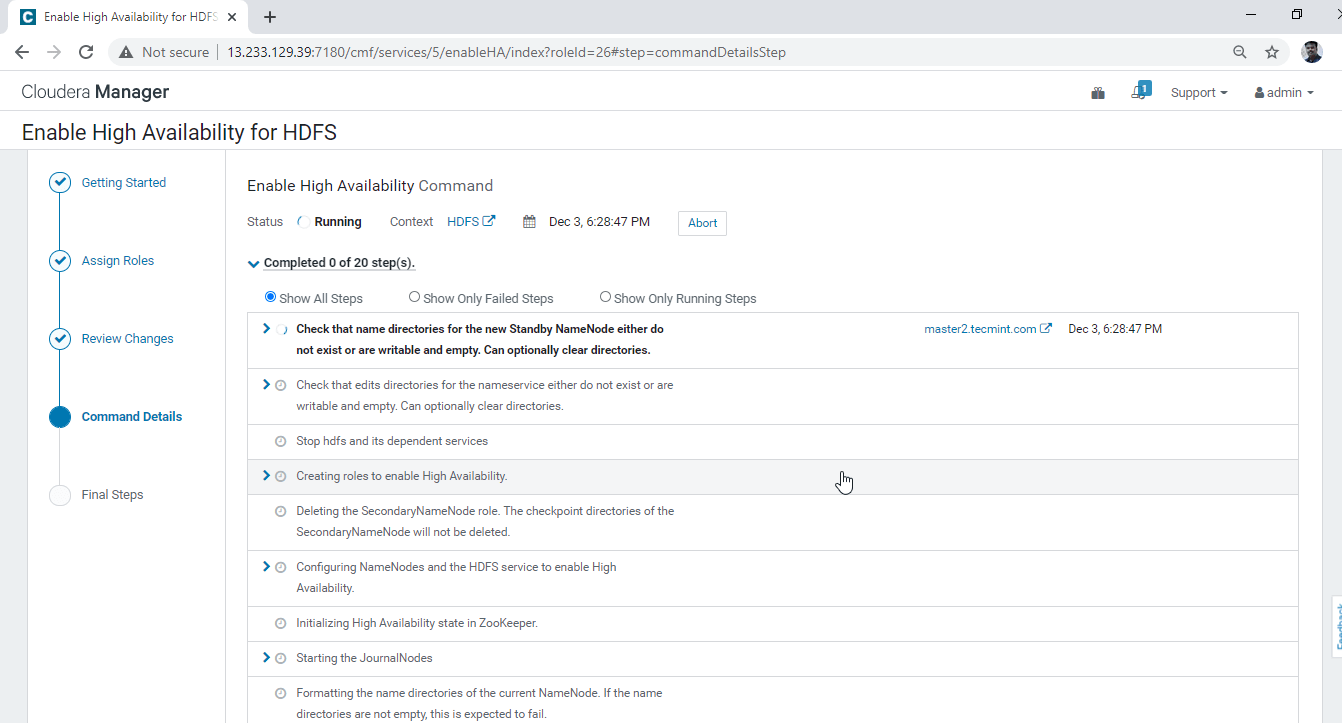Click the Command Details step circle
Screen dimensions: 1342x723
[x=60, y=417]
